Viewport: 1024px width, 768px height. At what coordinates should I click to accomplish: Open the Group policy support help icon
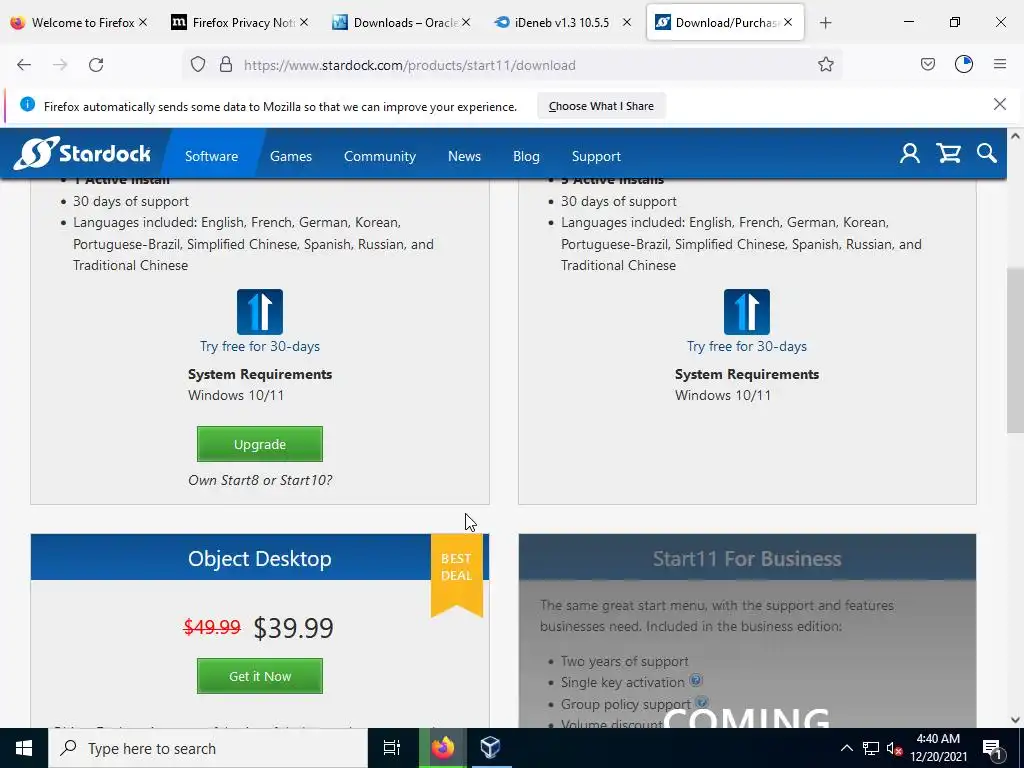(x=702, y=703)
